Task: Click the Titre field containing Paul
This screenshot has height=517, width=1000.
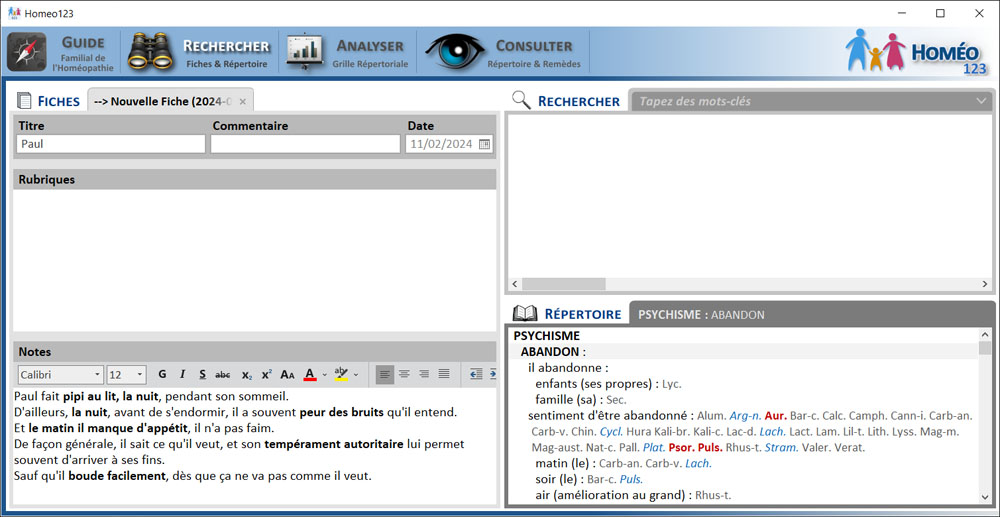Action: pyautogui.click(x=111, y=144)
